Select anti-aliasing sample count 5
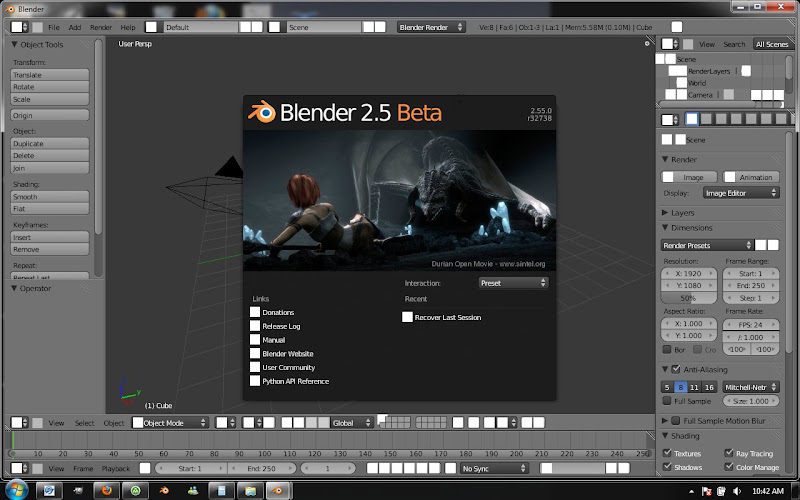The image size is (800, 500). point(667,387)
